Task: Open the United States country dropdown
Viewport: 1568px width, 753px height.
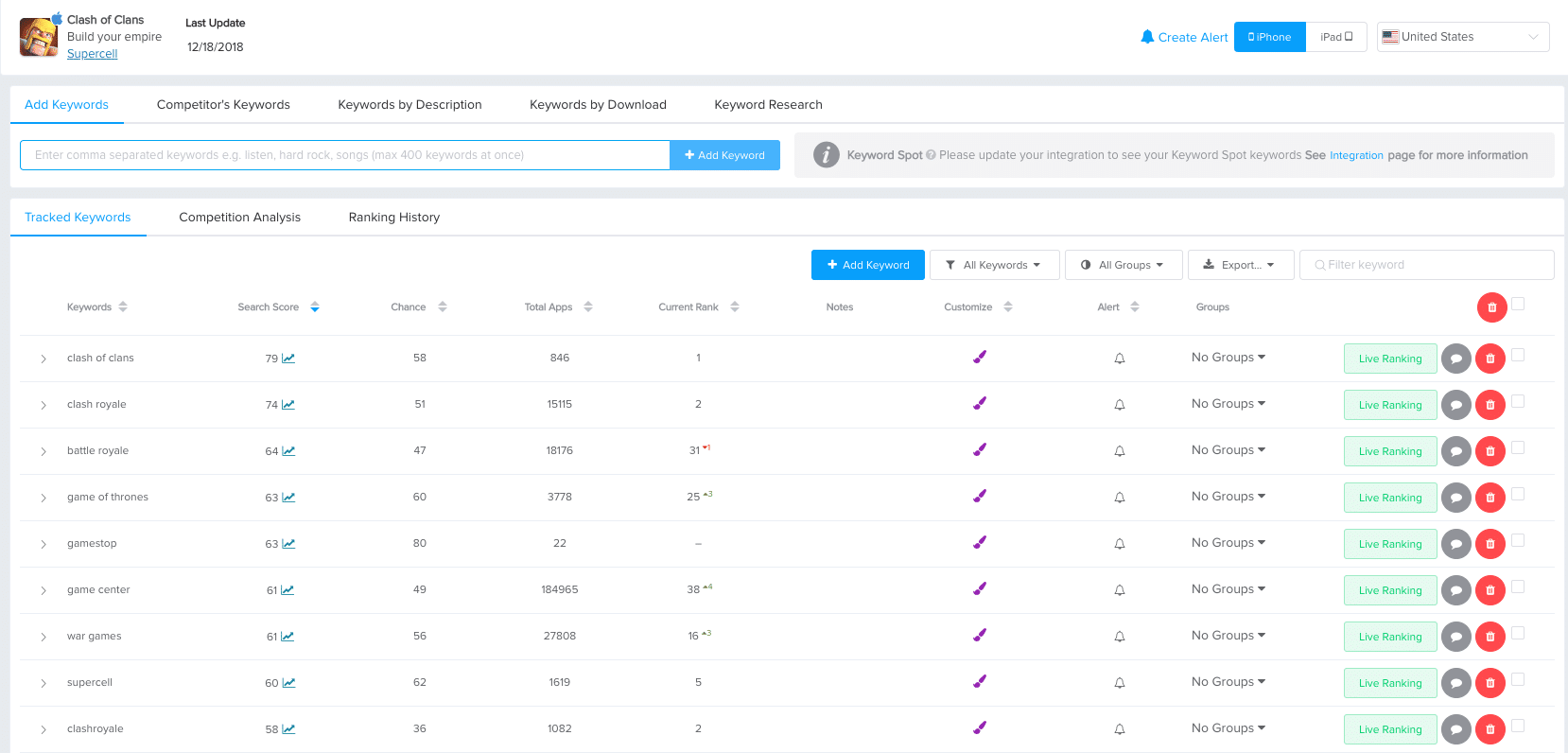Action: click(1463, 37)
